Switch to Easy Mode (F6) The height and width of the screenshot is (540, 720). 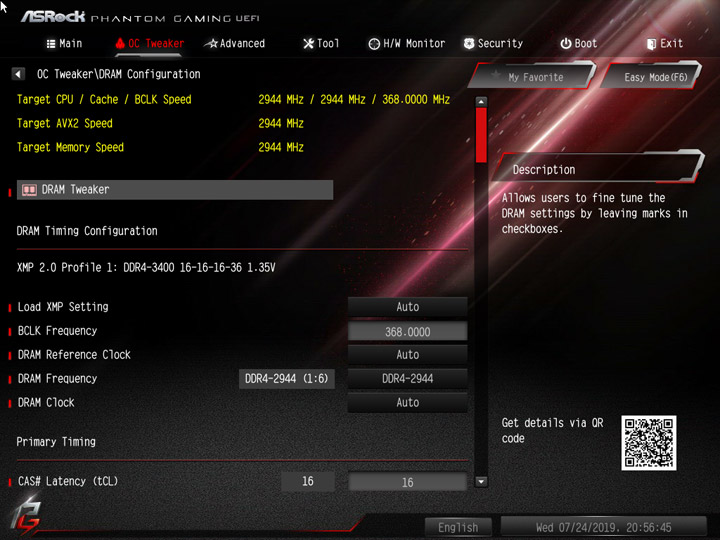[x=651, y=76]
